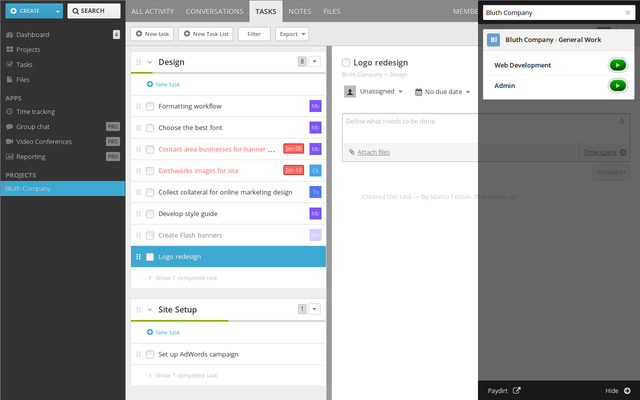This screenshot has height=400, width=640.
Task: Click the New Task List button
Action: pos(205,34)
